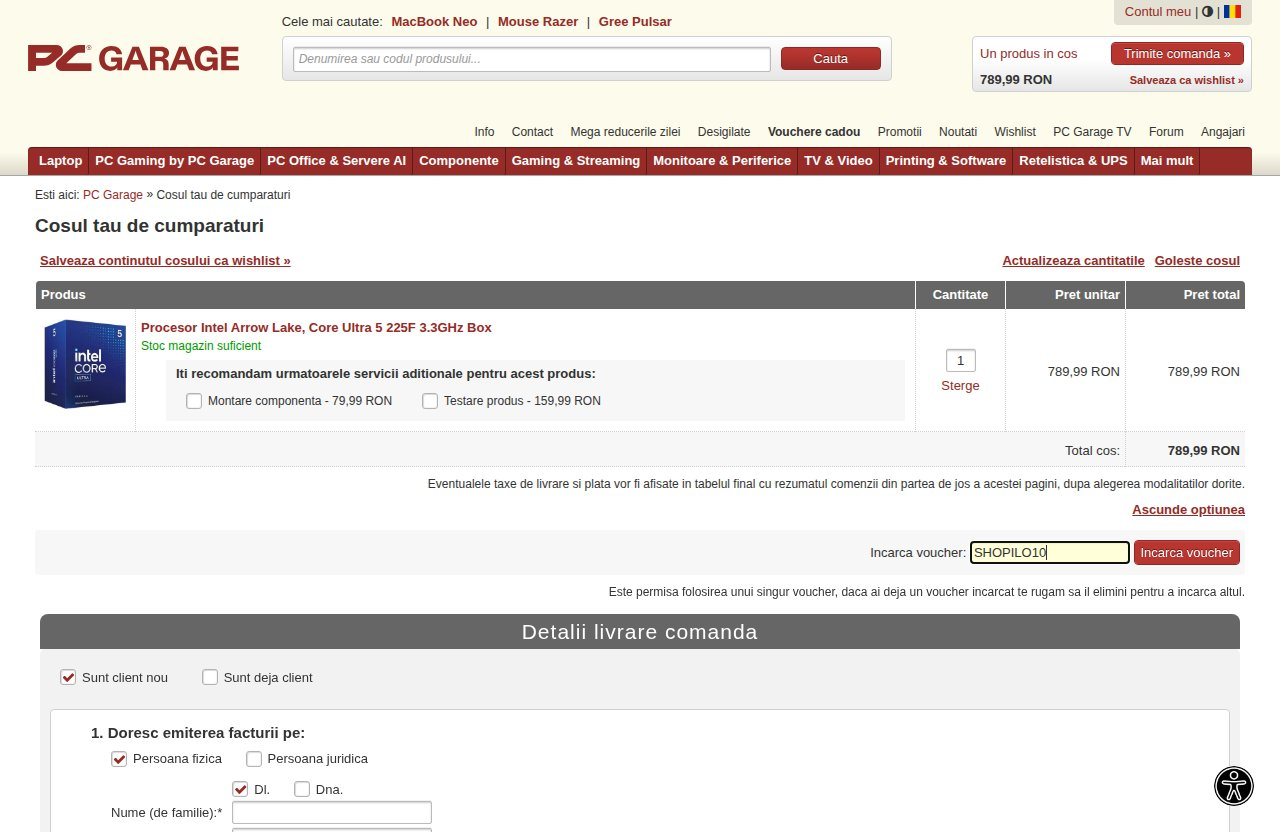1280x832 pixels.
Task: Expand the Mai mult menu
Action: [x=1167, y=161]
